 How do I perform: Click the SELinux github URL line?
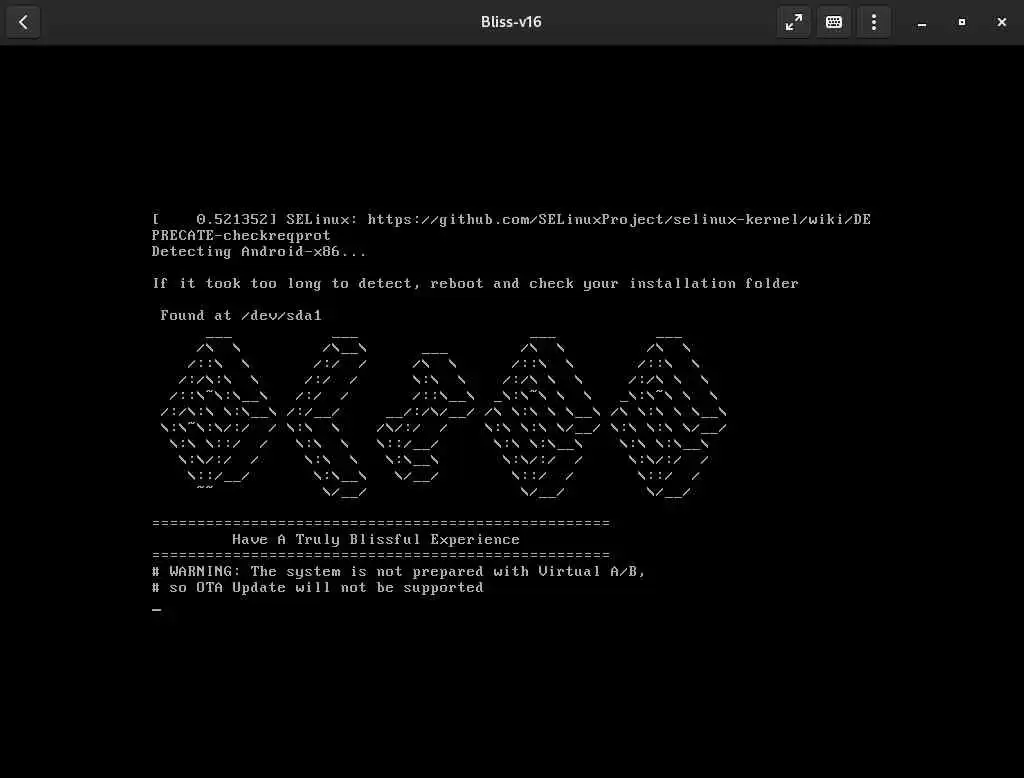click(511, 219)
